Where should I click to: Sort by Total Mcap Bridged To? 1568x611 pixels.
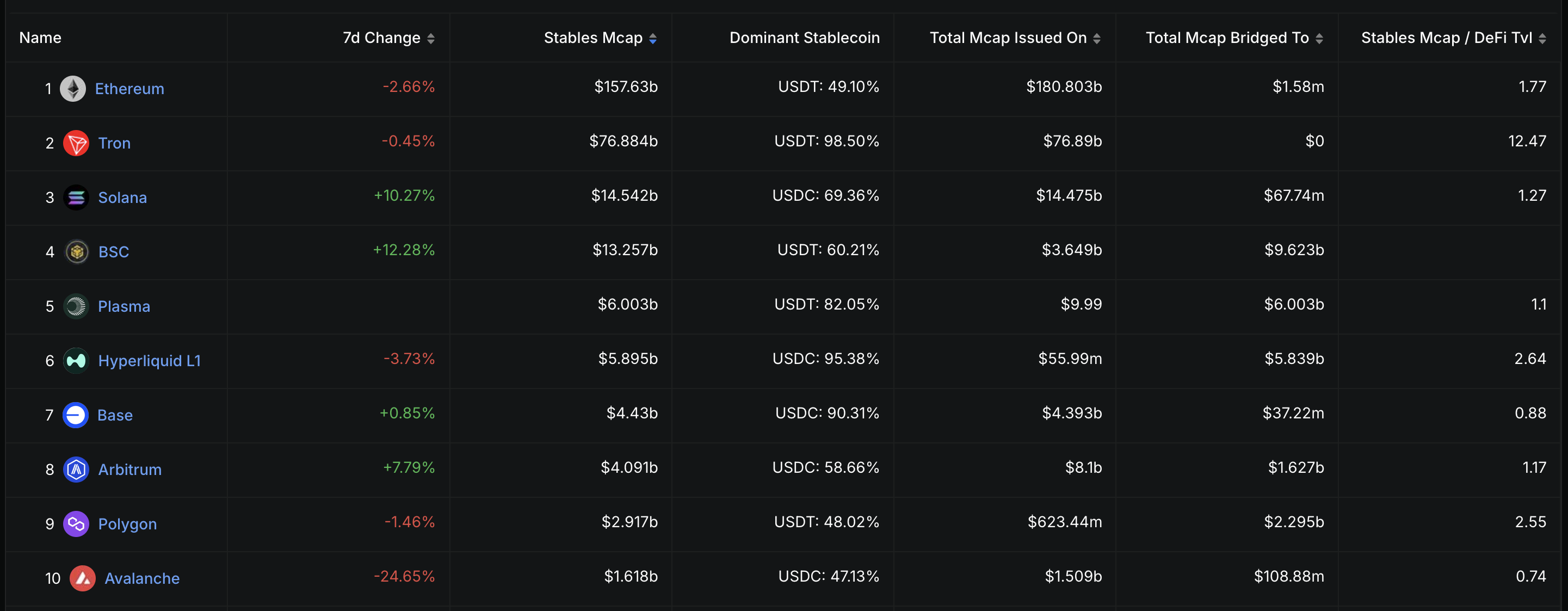tap(1318, 38)
